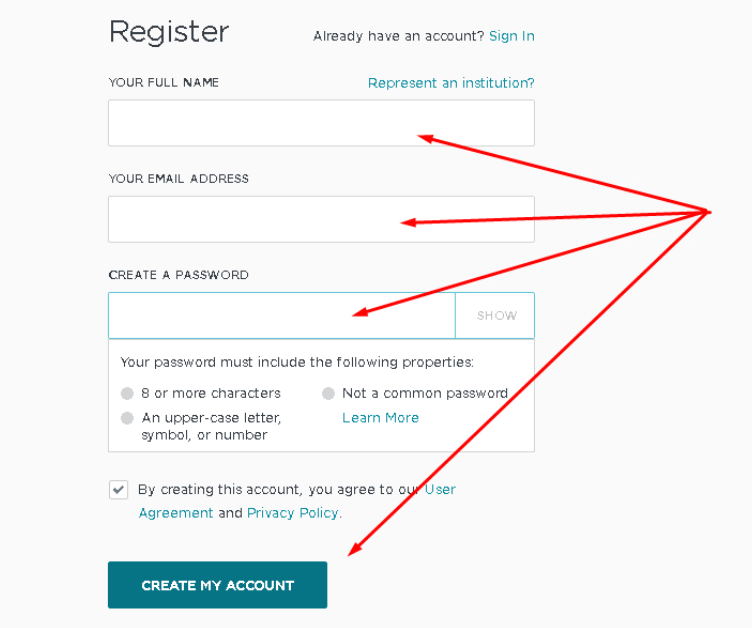Focus the Your Full Name input field
This screenshot has height=628, width=752.
pos(321,123)
